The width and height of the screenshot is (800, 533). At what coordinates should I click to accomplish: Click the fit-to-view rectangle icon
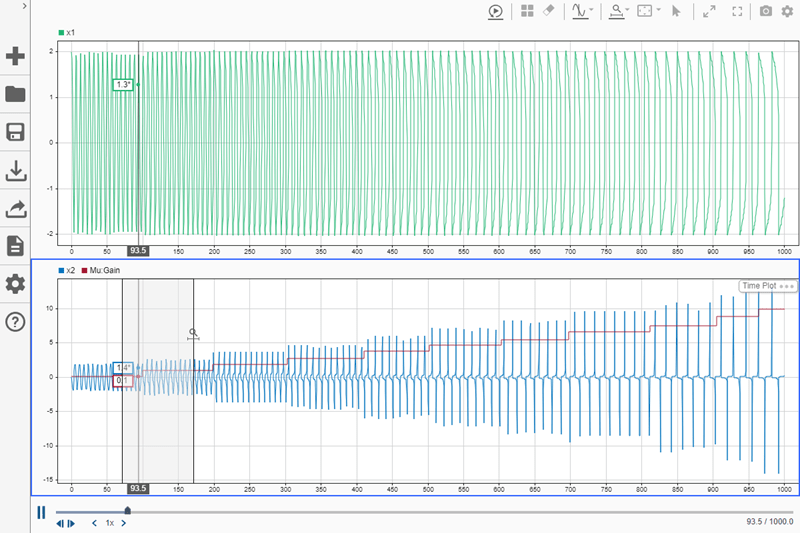(645, 11)
